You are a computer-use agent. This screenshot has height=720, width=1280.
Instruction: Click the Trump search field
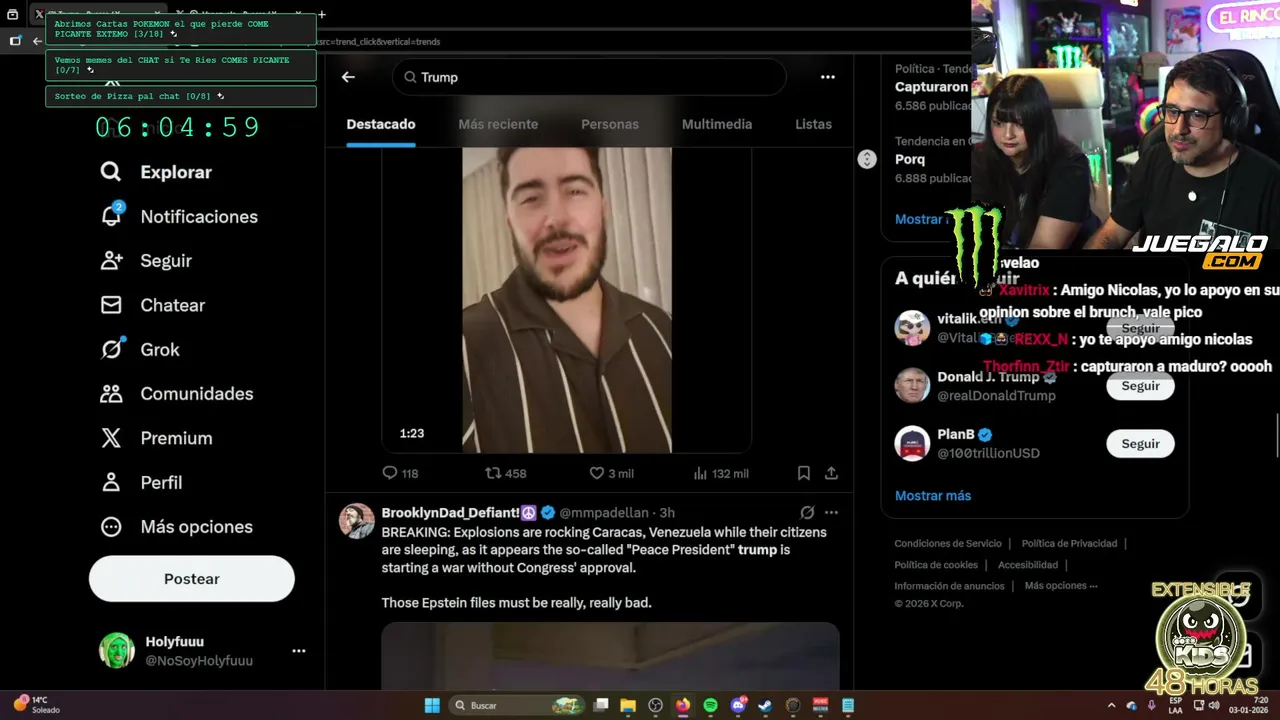(x=589, y=77)
